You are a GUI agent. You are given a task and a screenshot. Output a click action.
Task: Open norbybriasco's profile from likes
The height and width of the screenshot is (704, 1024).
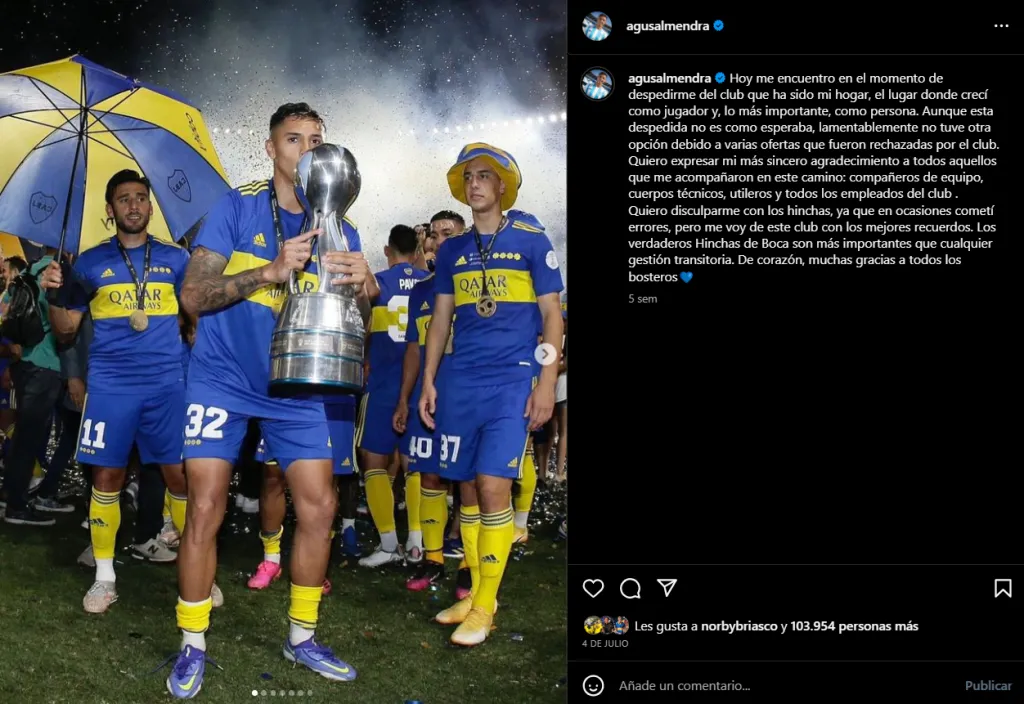point(739,626)
